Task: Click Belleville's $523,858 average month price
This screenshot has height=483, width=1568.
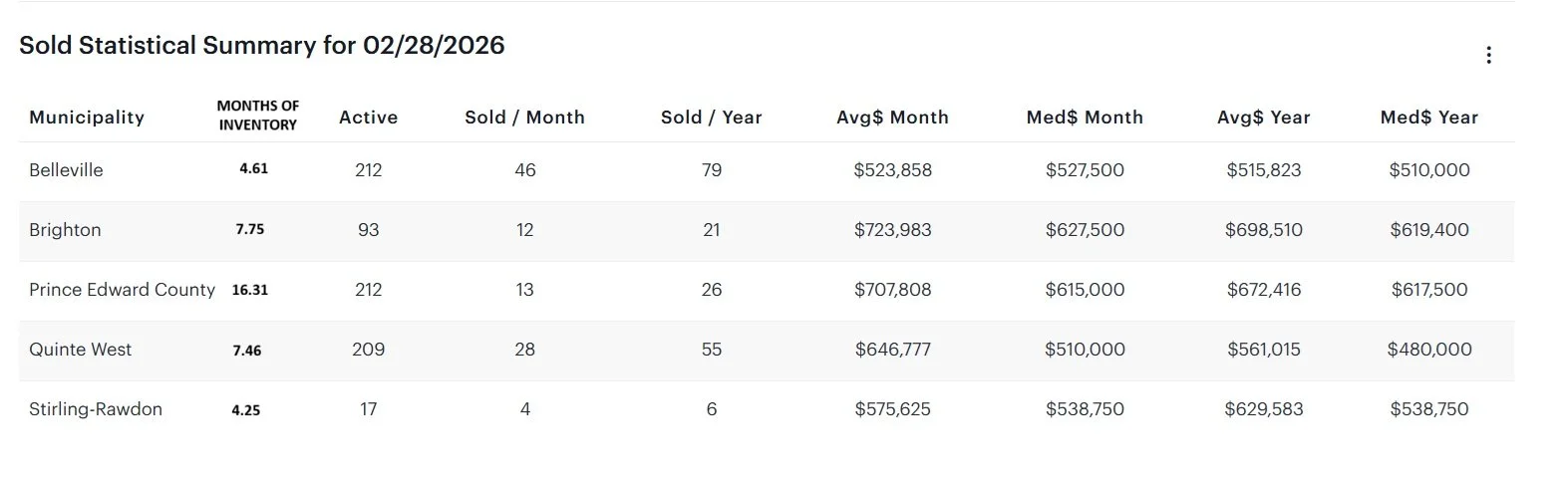Action: point(892,170)
